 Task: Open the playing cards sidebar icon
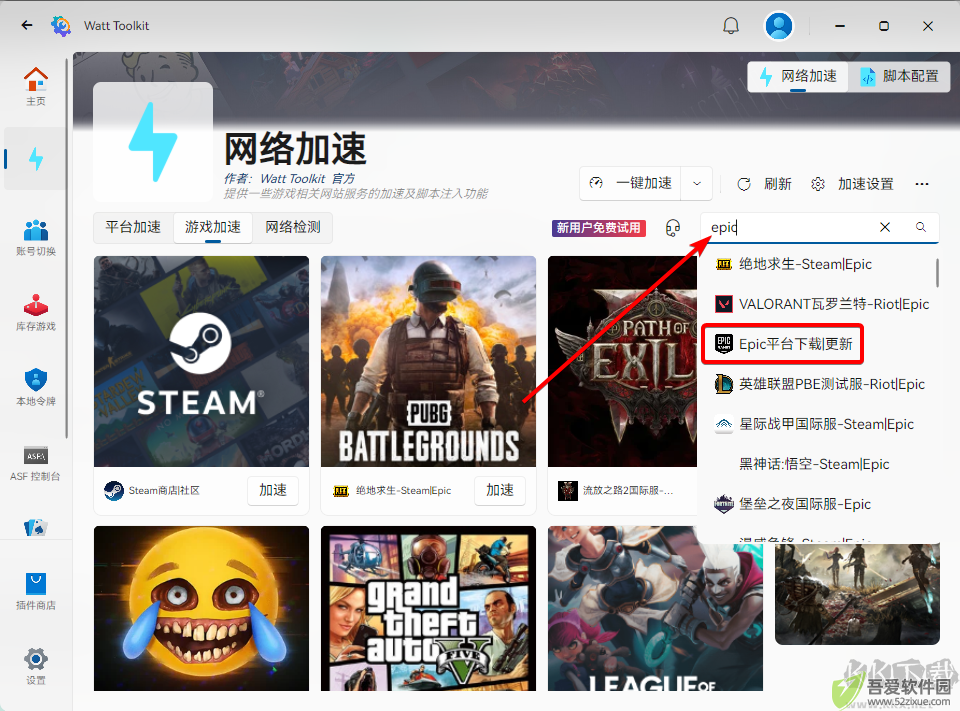coord(36,527)
